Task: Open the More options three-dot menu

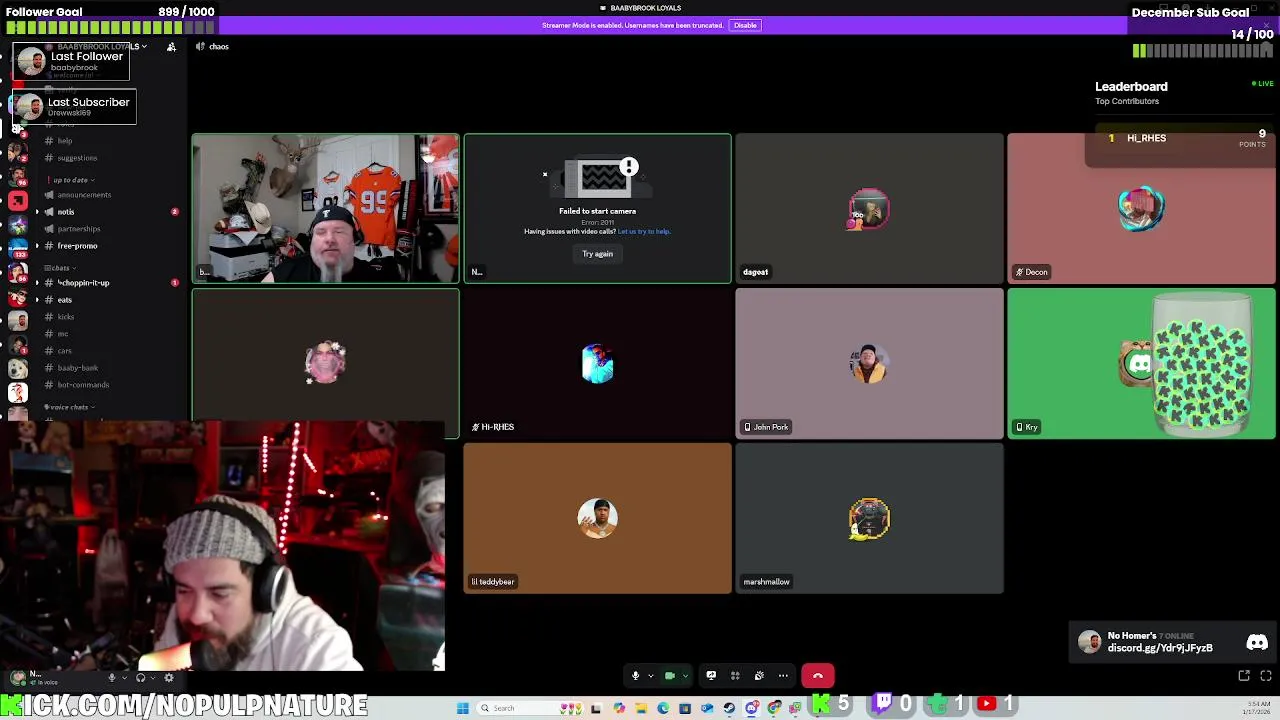Action: click(783, 676)
